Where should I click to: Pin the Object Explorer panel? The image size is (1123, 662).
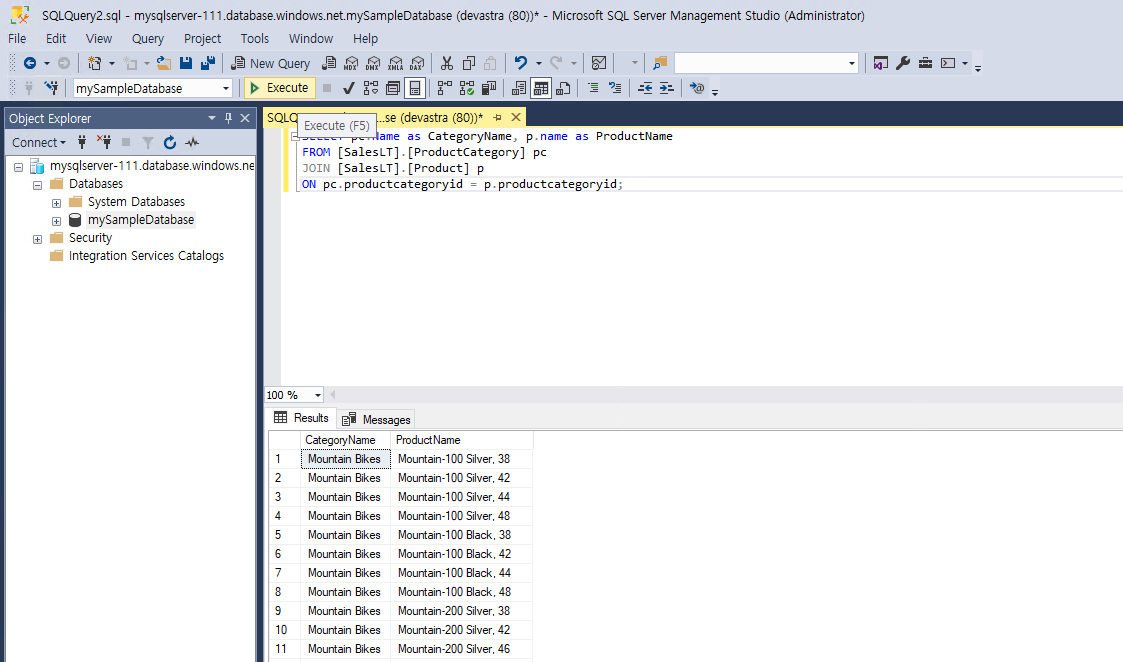coord(228,118)
